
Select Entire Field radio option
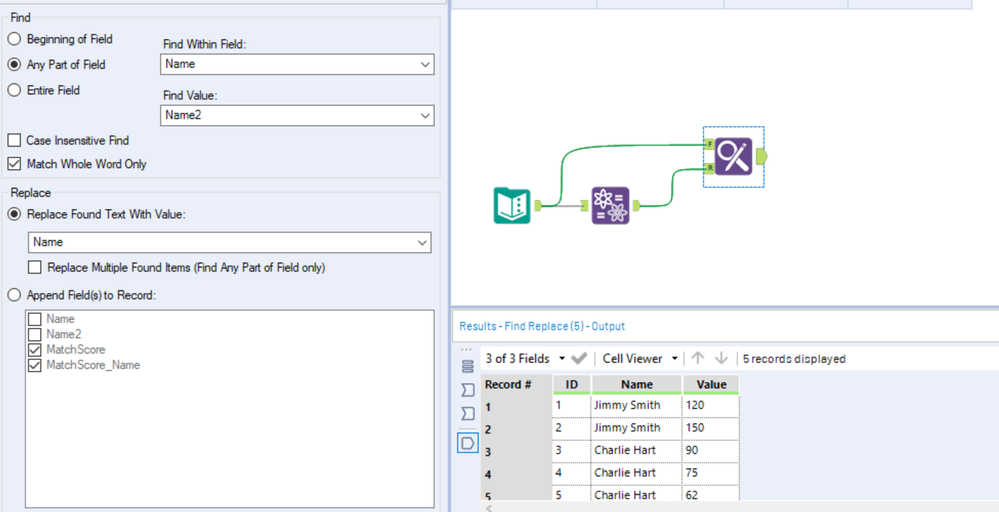(x=14, y=90)
